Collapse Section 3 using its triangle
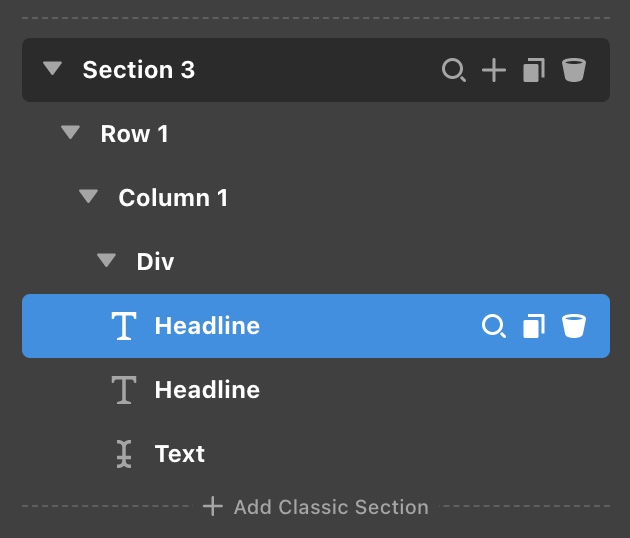The image size is (630, 538). pyautogui.click(x=53, y=68)
